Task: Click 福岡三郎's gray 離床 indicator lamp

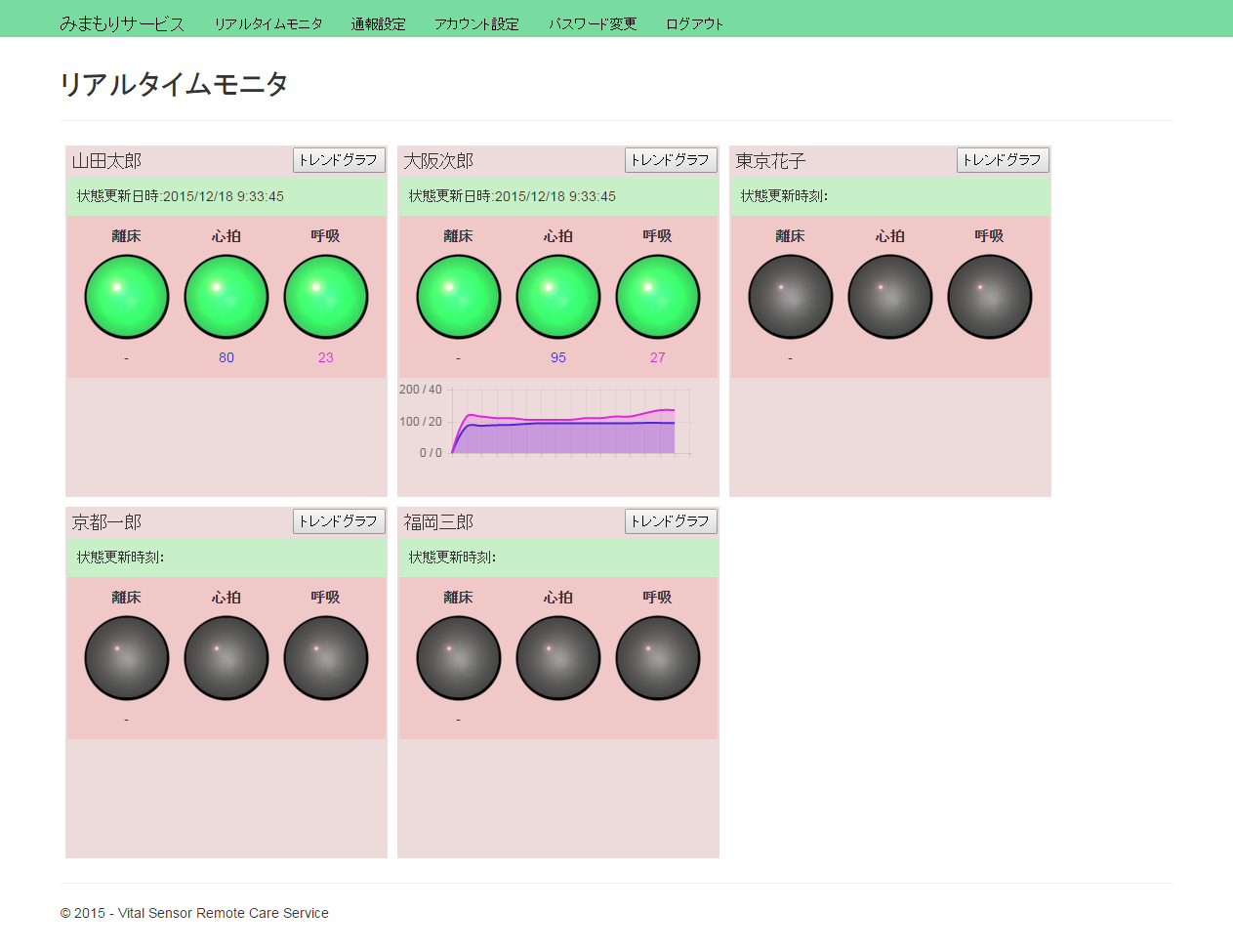Action: [x=459, y=658]
